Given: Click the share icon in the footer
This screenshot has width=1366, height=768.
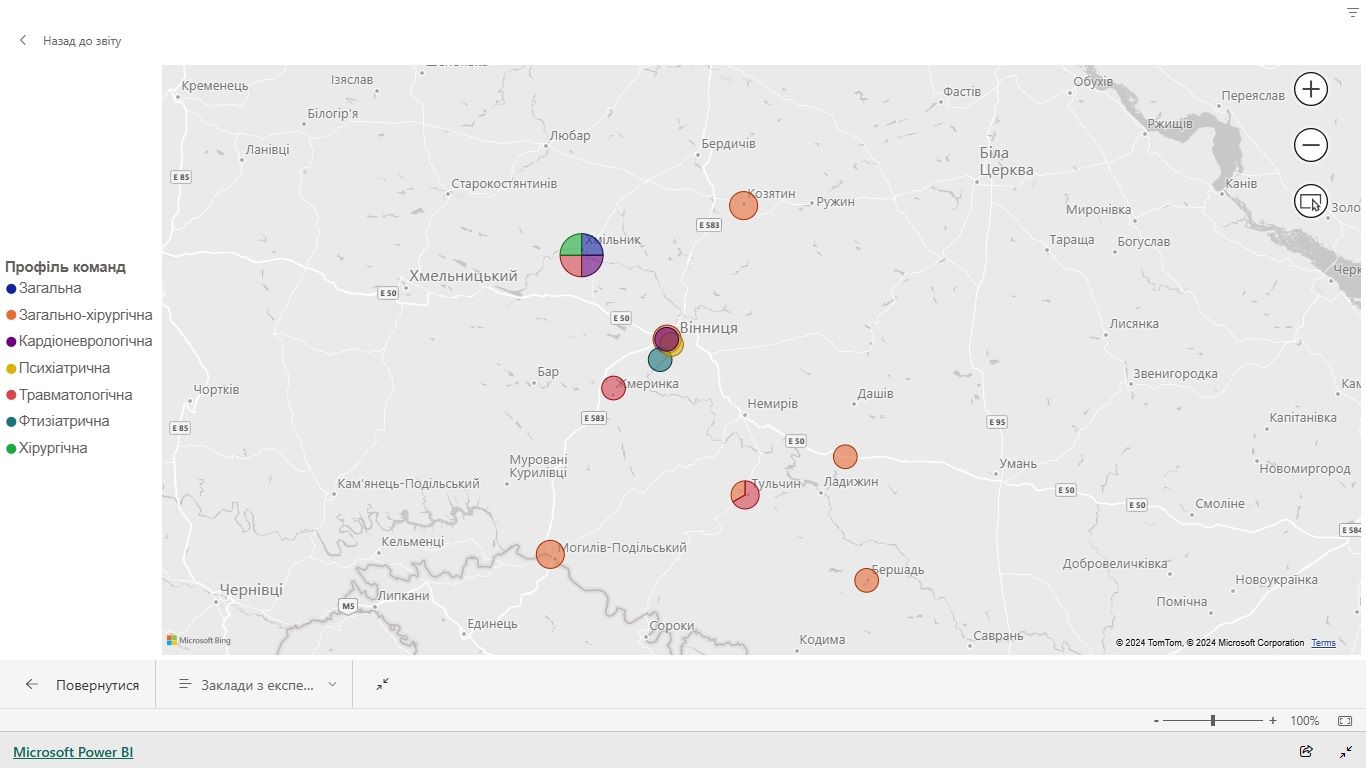Looking at the screenshot, I should coord(1306,751).
